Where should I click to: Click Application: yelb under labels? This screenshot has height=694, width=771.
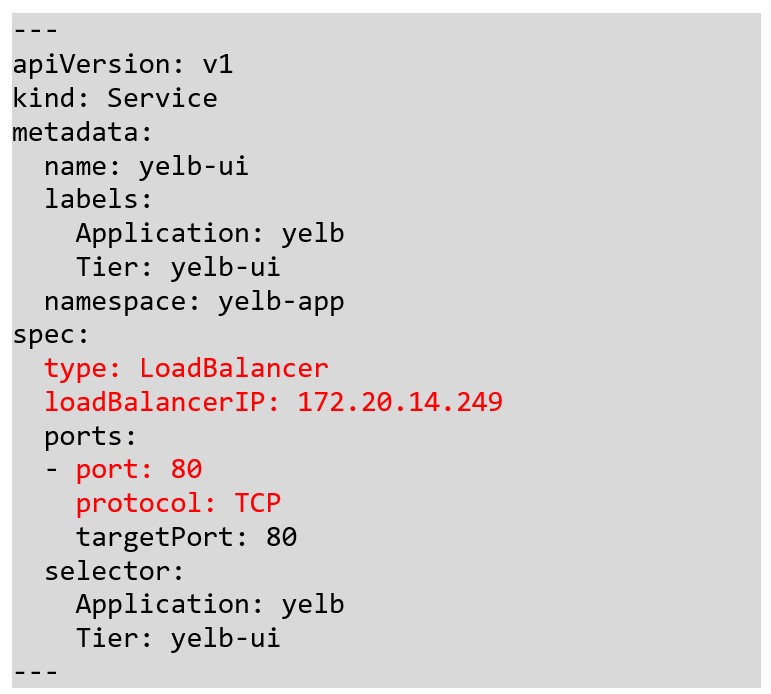209,233
